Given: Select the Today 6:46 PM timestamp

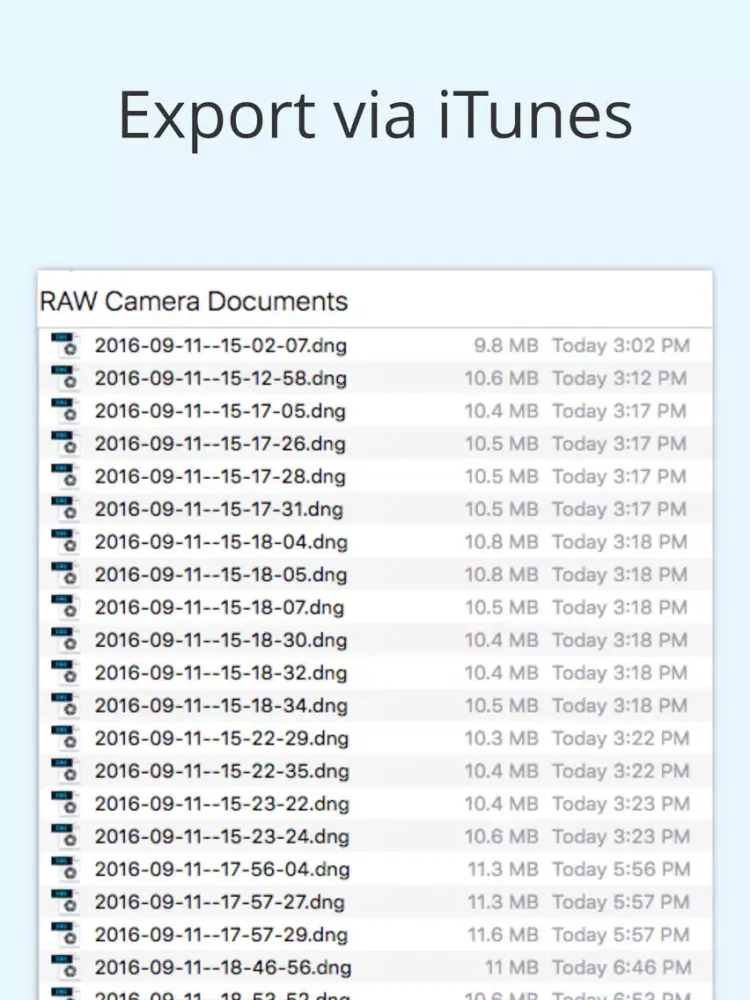Looking at the screenshot, I should click(x=622, y=967).
